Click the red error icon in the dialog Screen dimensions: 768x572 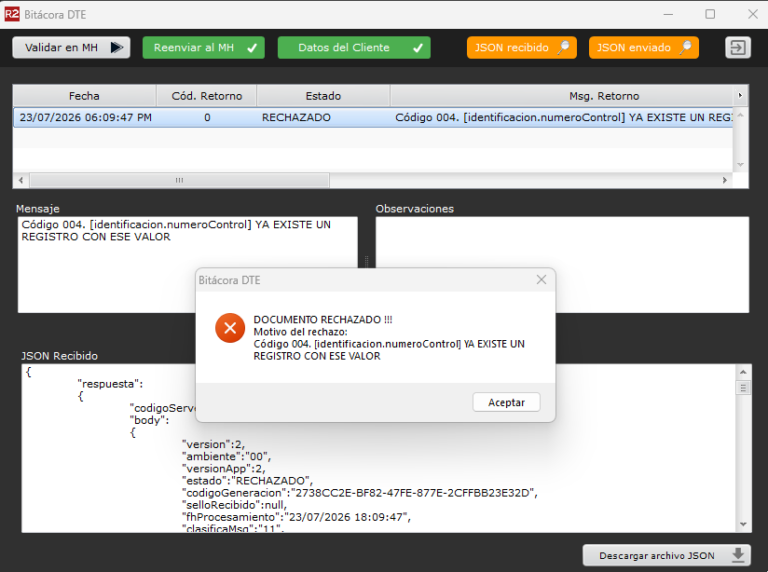coord(230,328)
